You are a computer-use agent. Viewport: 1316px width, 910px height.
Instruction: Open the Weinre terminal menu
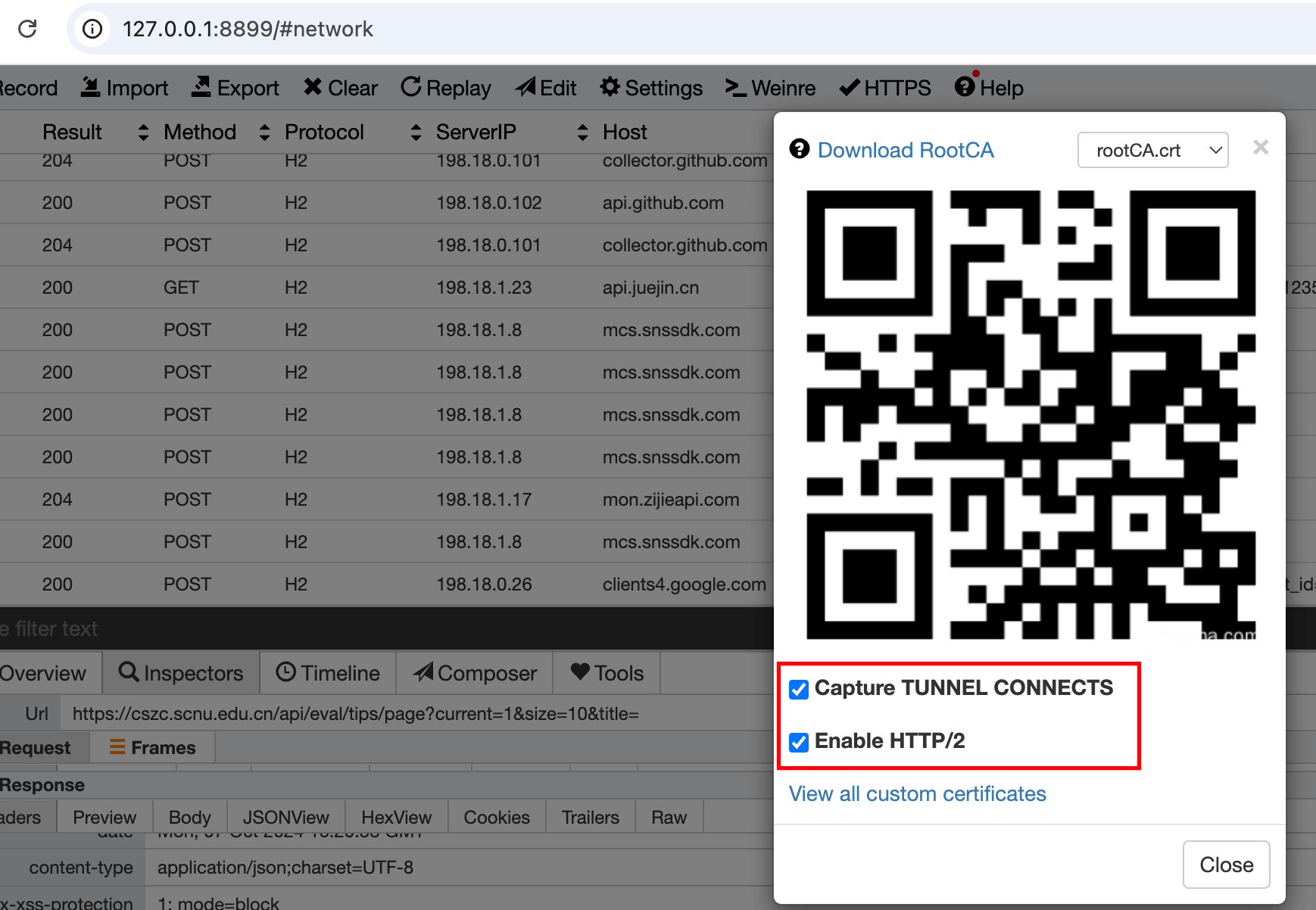pos(770,88)
